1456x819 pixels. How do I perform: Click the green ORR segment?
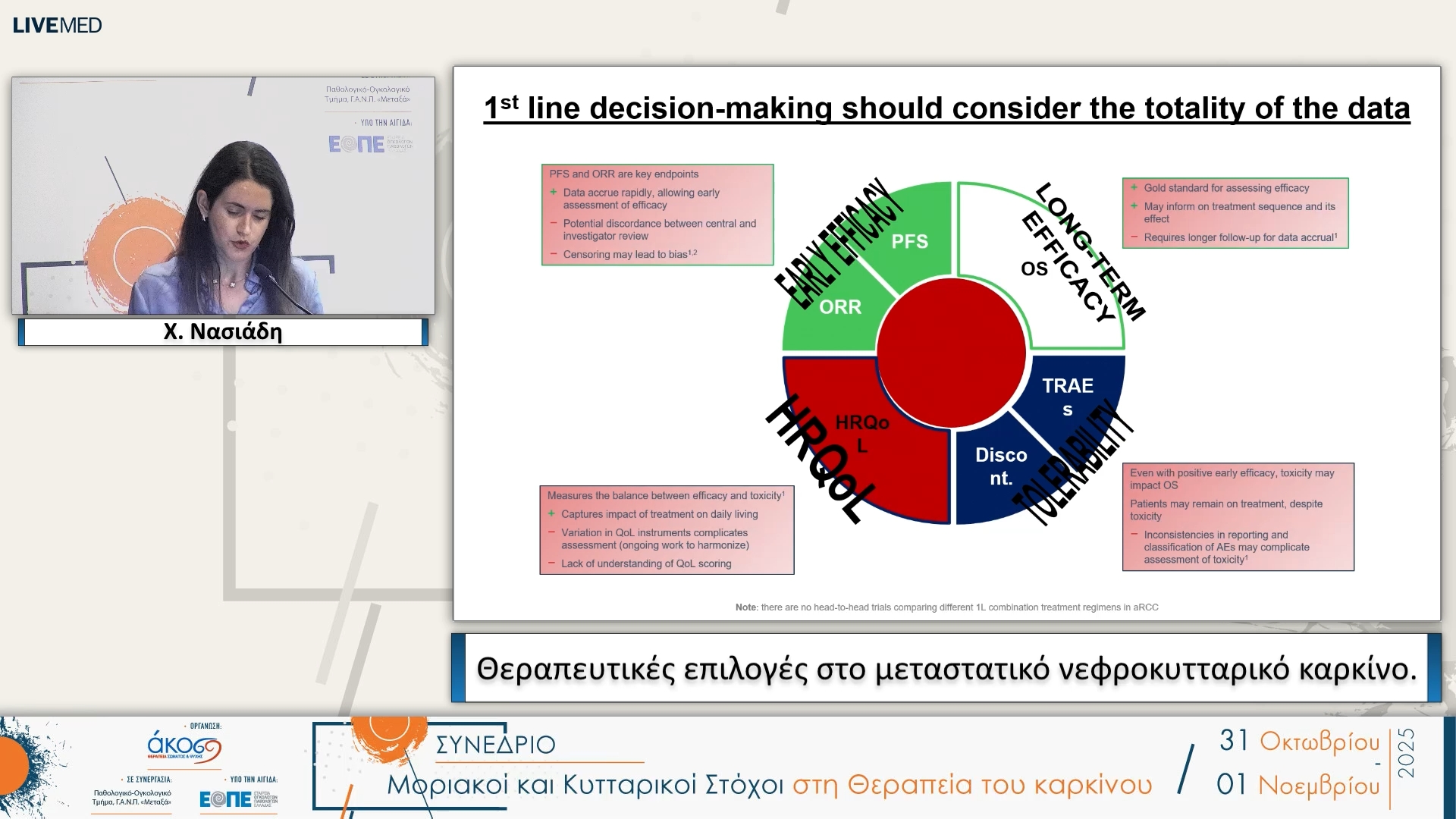click(840, 307)
